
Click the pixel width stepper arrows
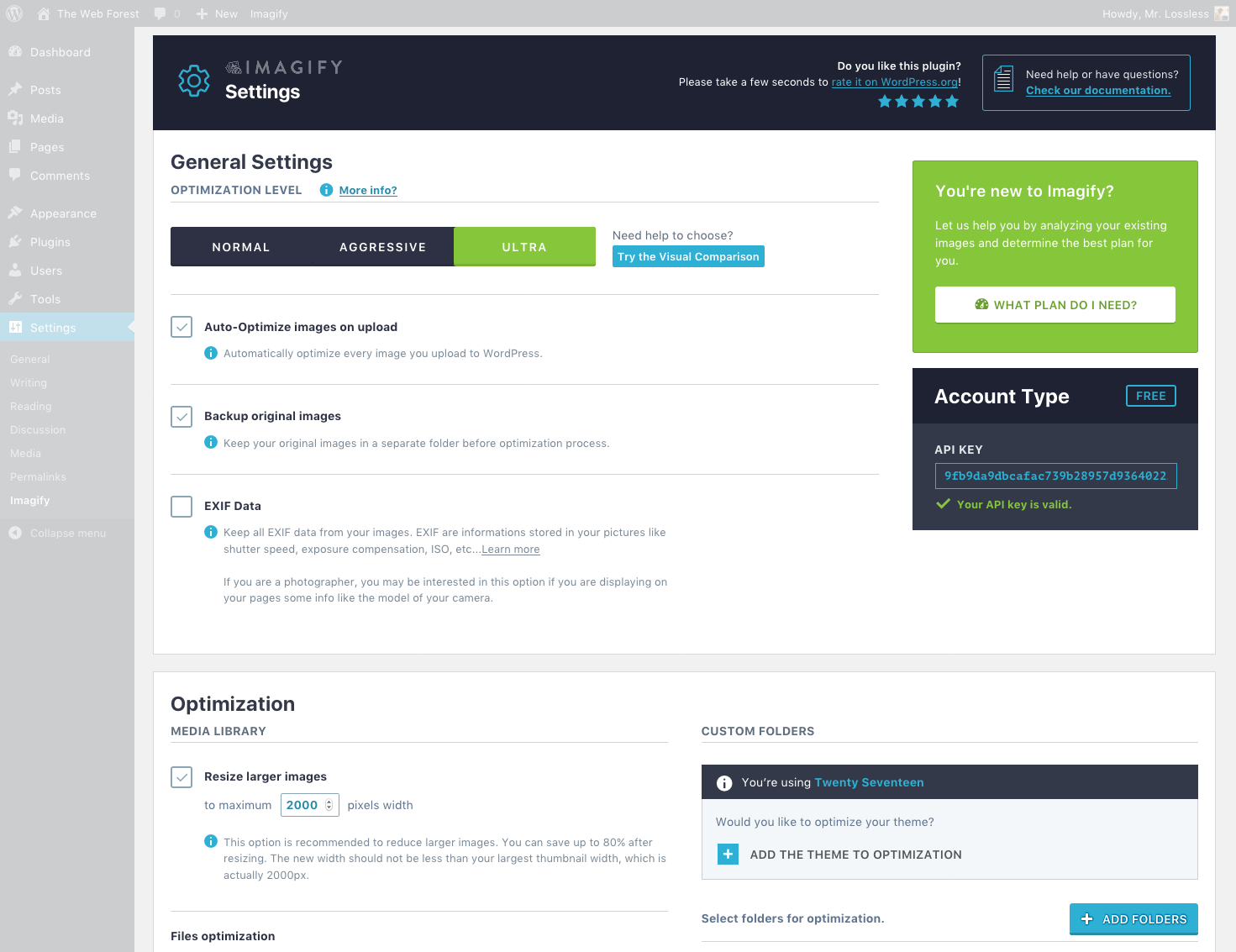(329, 805)
